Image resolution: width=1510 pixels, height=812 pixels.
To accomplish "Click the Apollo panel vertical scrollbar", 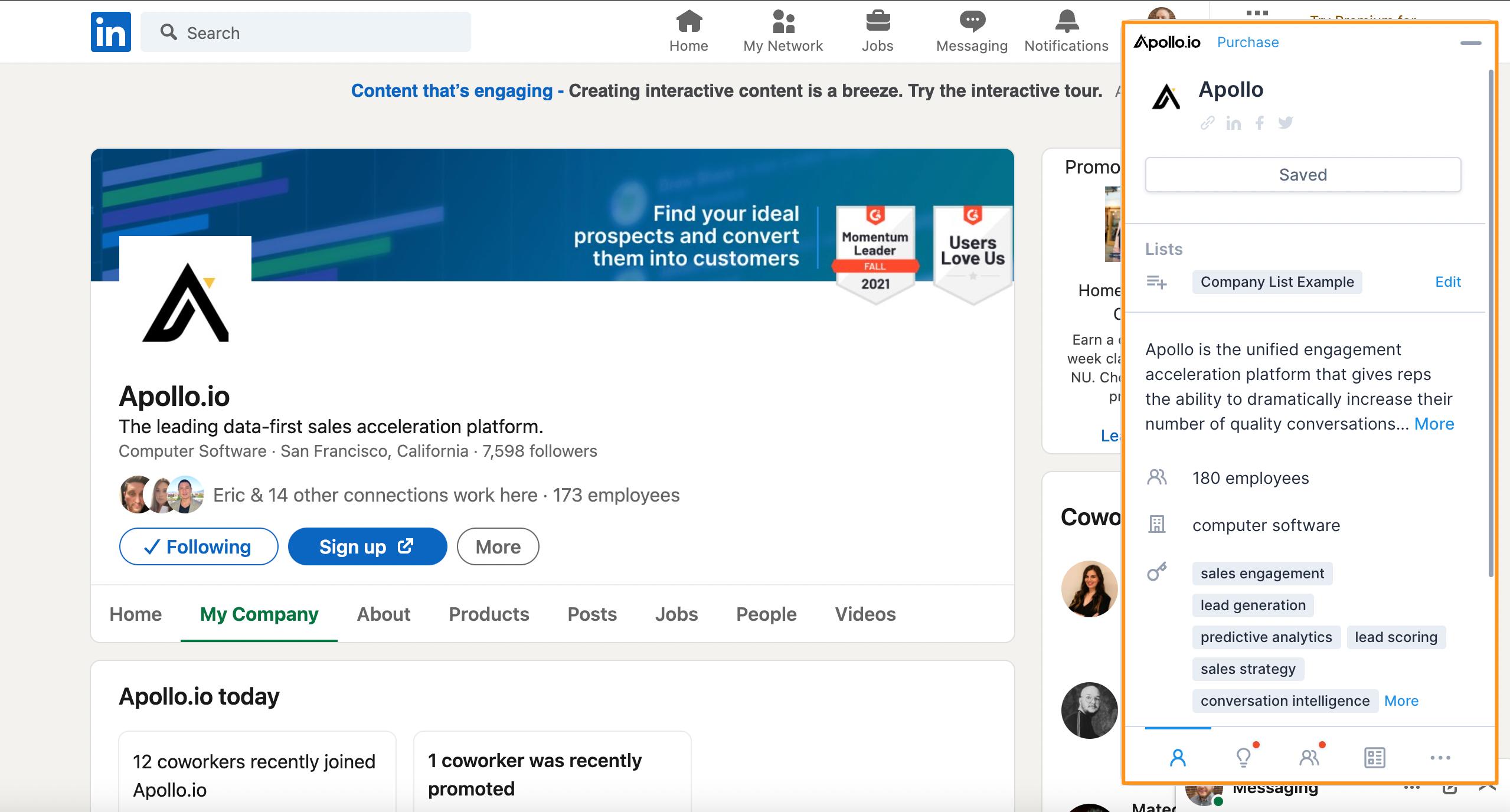I will point(1491,323).
